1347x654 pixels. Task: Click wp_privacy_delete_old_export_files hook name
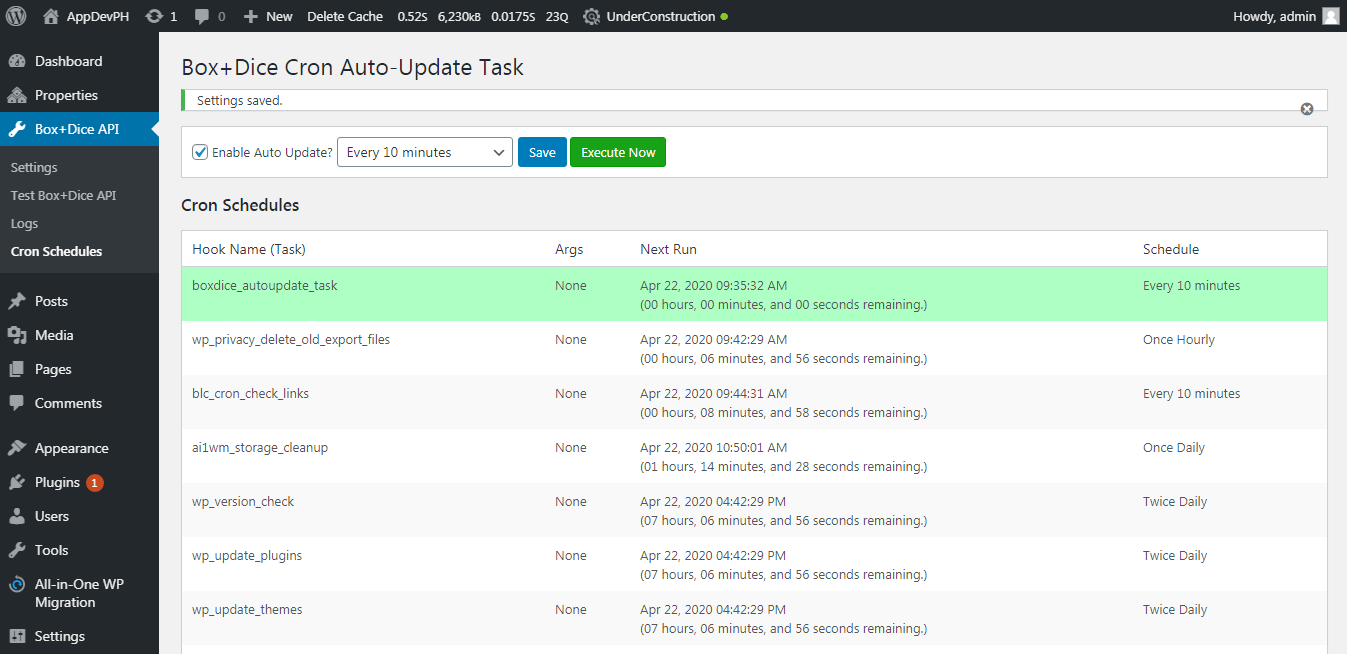(x=291, y=339)
